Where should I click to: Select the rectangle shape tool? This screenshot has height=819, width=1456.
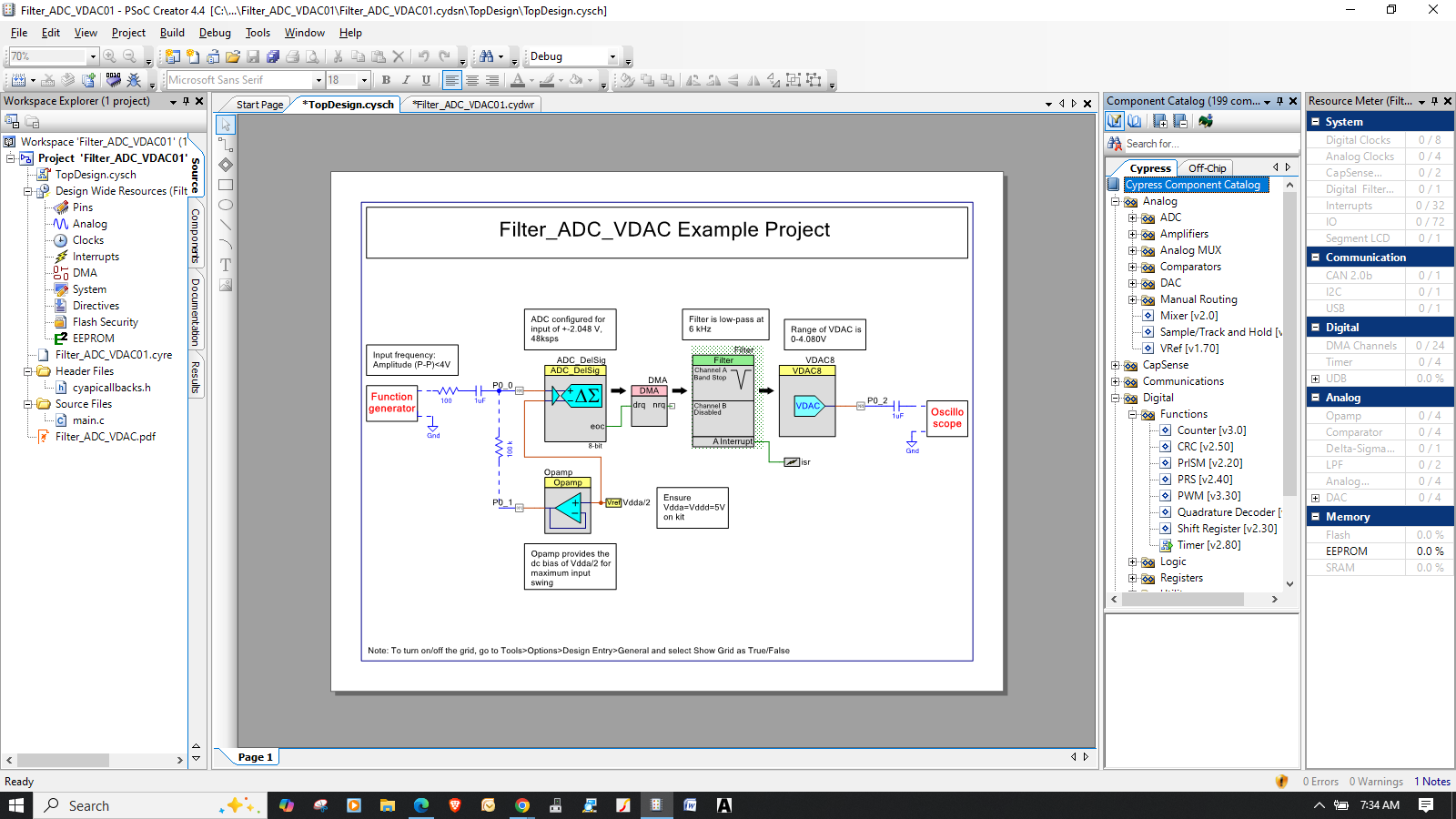226,185
